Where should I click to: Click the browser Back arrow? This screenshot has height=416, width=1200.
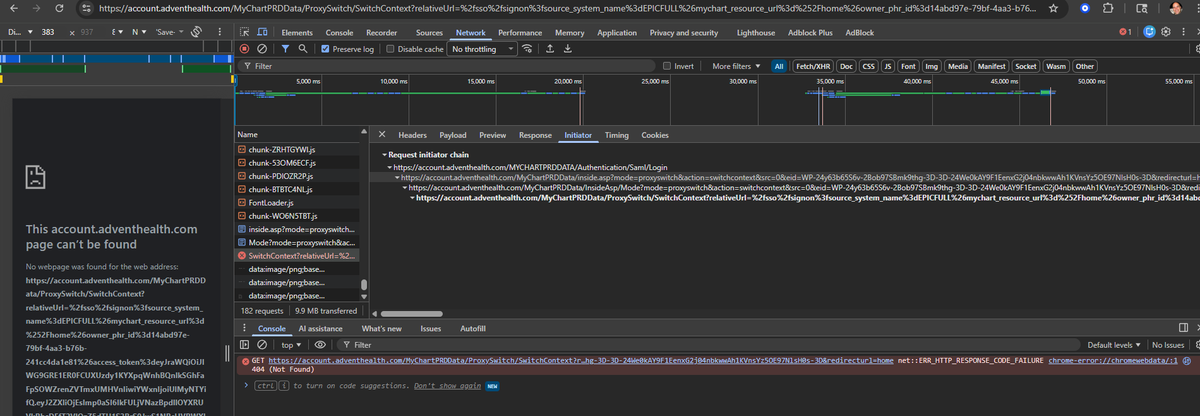[x=12, y=8]
